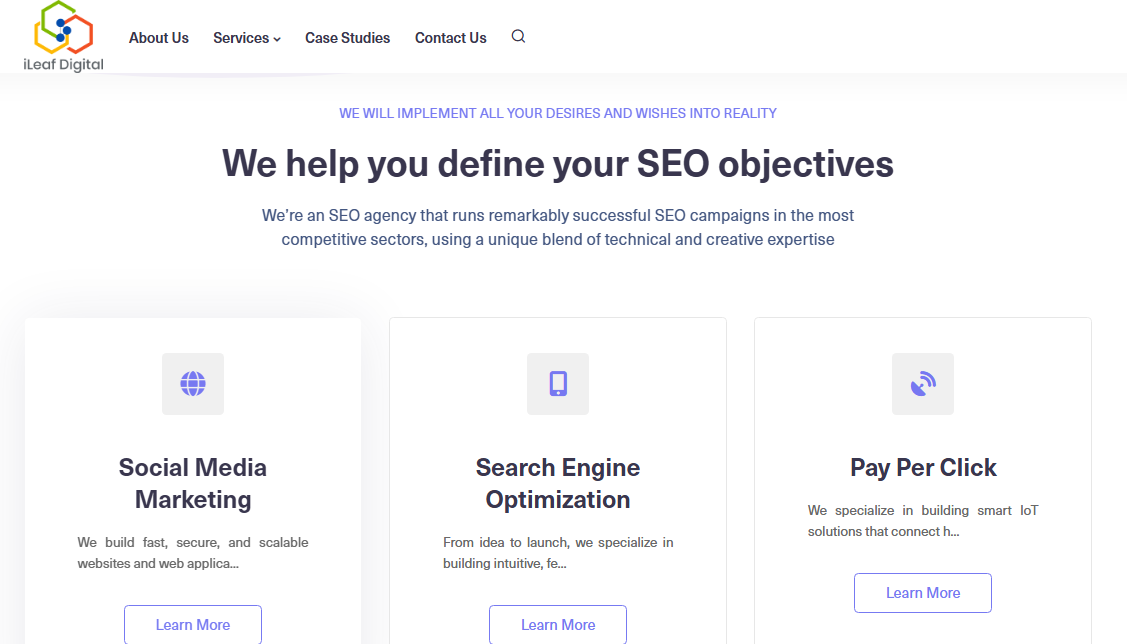
Task: Click the "We build fast, secure" description text
Action: (x=193, y=552)
